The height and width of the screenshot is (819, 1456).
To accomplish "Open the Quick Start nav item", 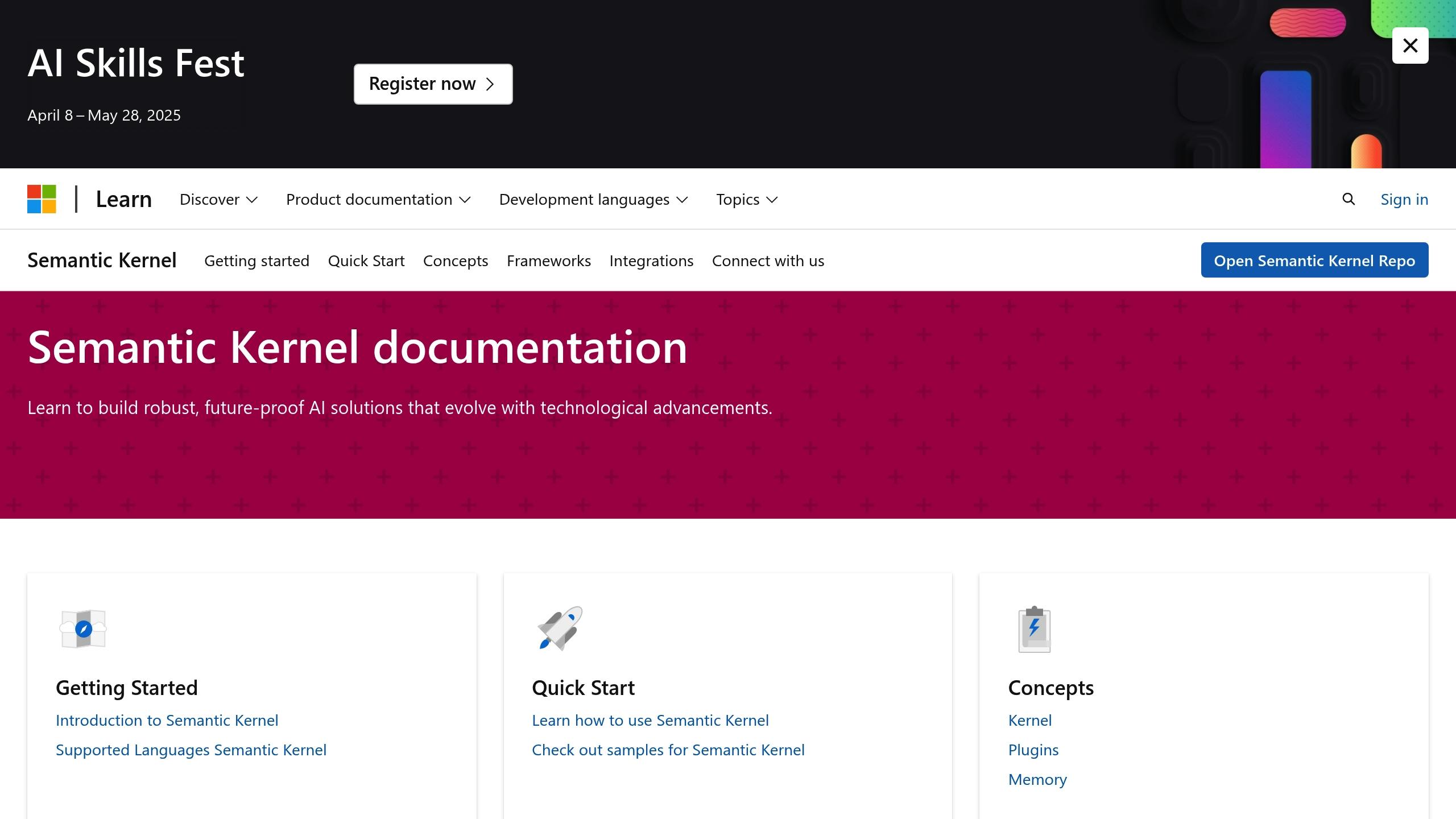I will [x=366, y=260].
